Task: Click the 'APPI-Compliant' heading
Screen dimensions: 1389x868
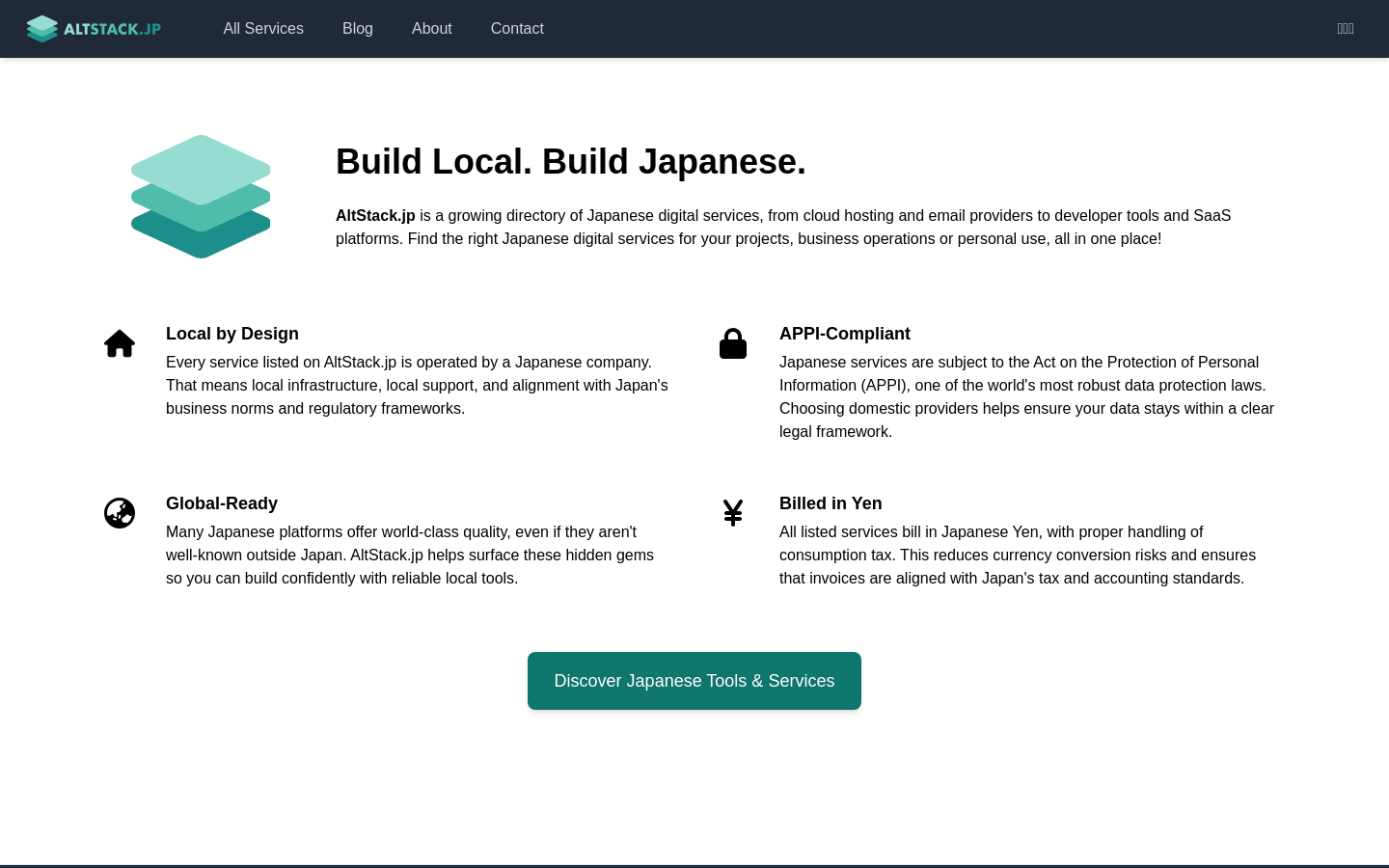Action: (x=845, y=334)
